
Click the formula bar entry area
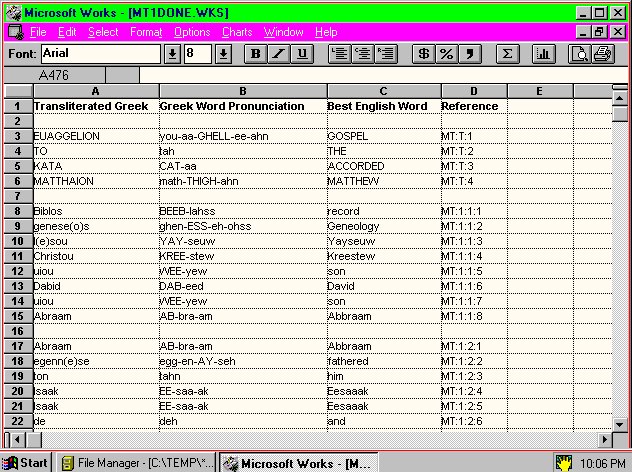point(383,75)
